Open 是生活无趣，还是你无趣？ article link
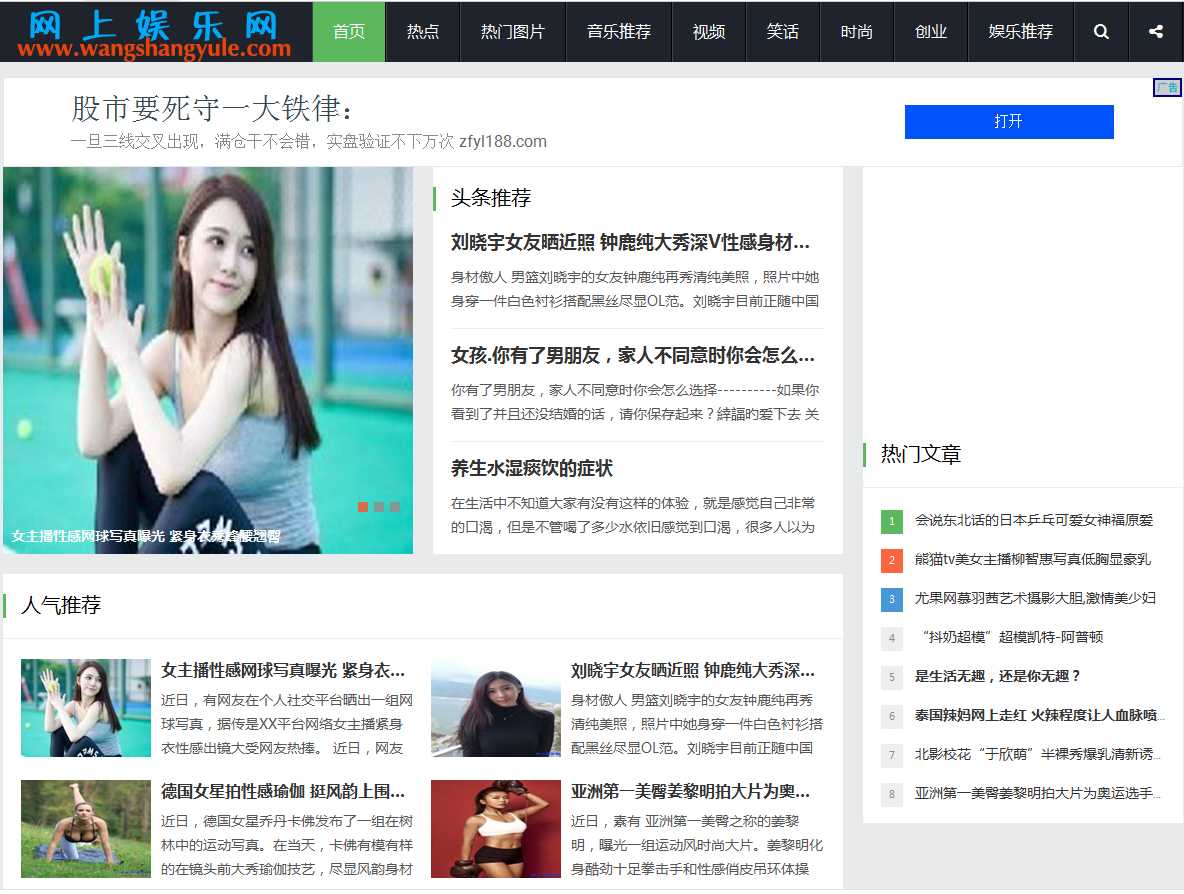Viewport: 1184px width, 894px height. (997, 676)
